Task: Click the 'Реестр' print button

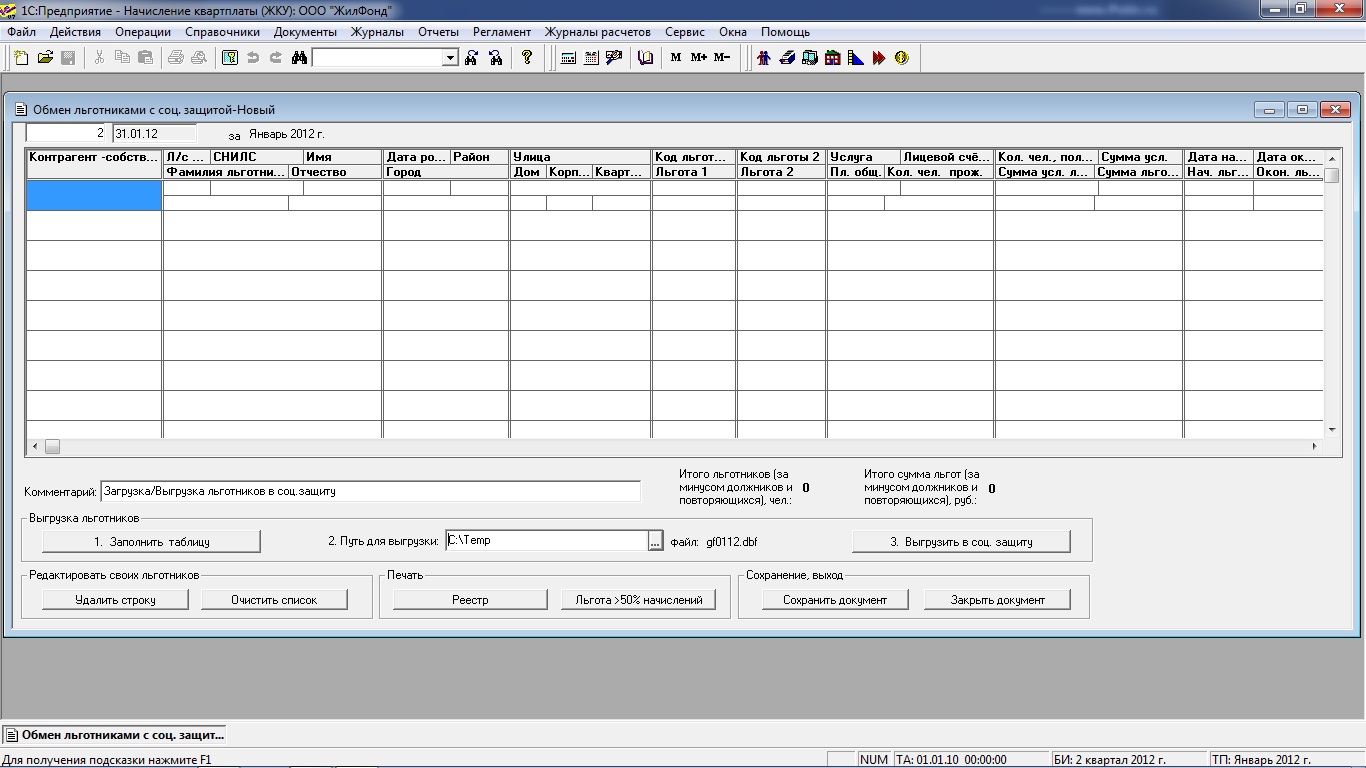Action: pos(470,599)
